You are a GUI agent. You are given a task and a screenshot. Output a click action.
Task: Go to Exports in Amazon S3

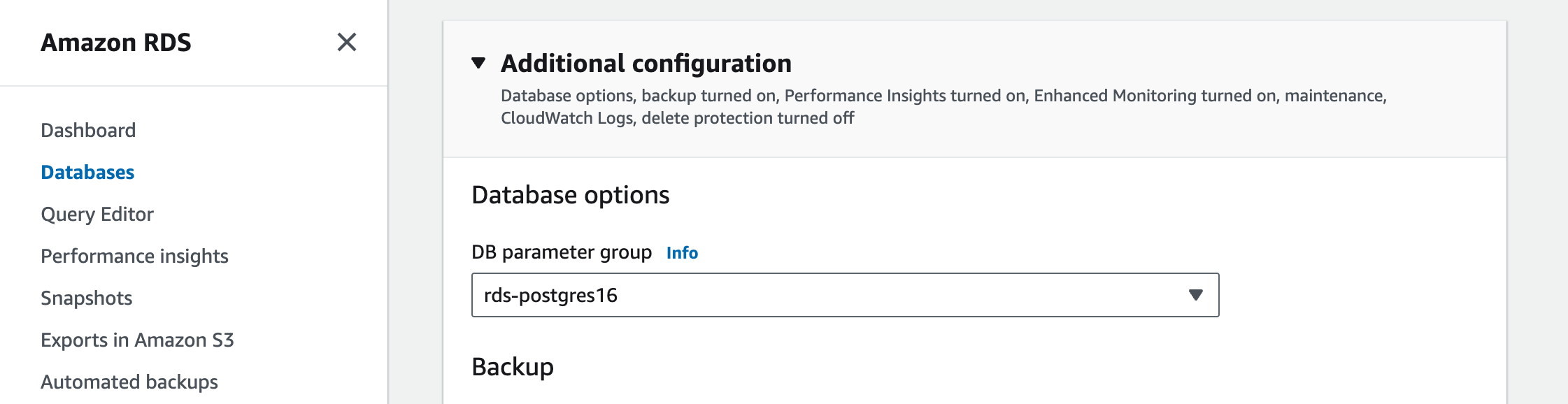pos(137,340)
